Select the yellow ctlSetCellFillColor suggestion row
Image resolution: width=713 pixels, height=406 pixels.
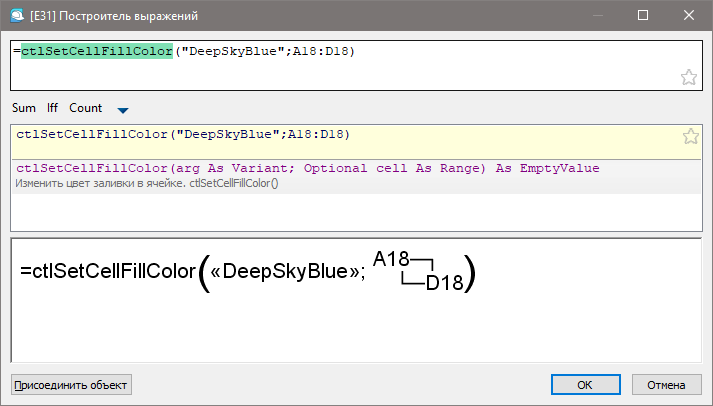point(183,134)
